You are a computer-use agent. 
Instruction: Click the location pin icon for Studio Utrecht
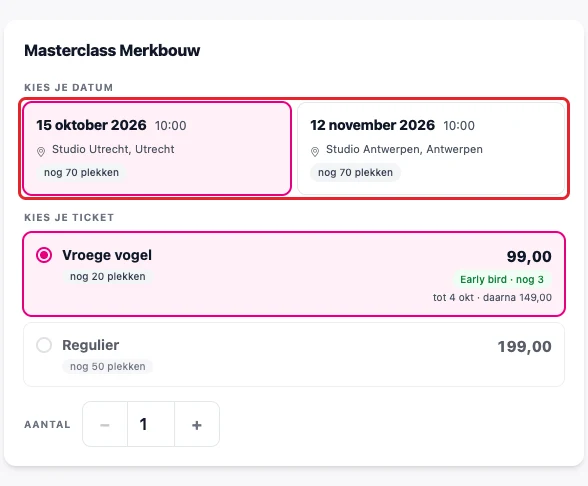click(x=41, y=152)
